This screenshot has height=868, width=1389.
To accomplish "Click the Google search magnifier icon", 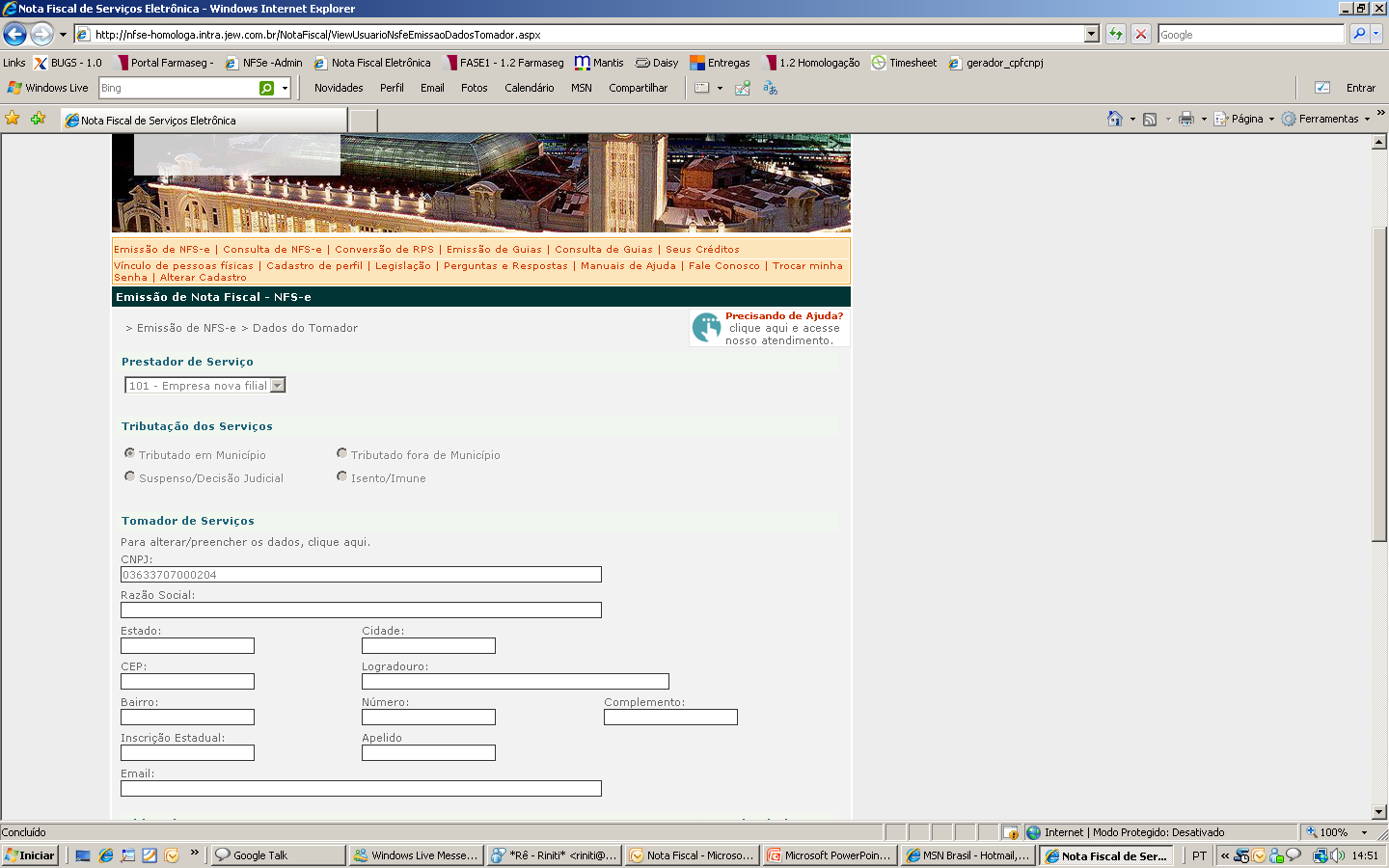I will pos(1359,34).
